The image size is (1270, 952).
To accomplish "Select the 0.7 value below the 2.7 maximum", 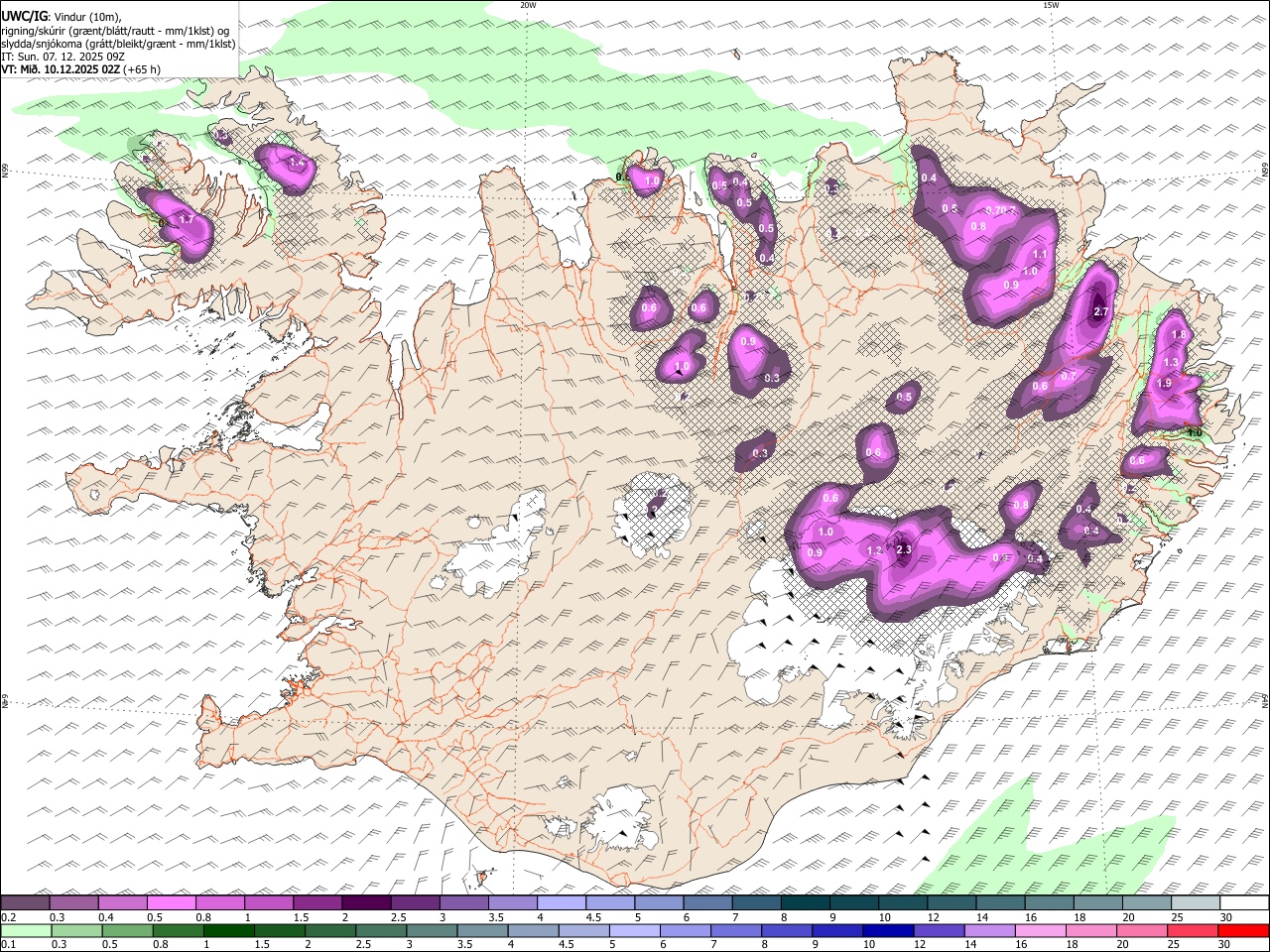I will point(1069,377).
